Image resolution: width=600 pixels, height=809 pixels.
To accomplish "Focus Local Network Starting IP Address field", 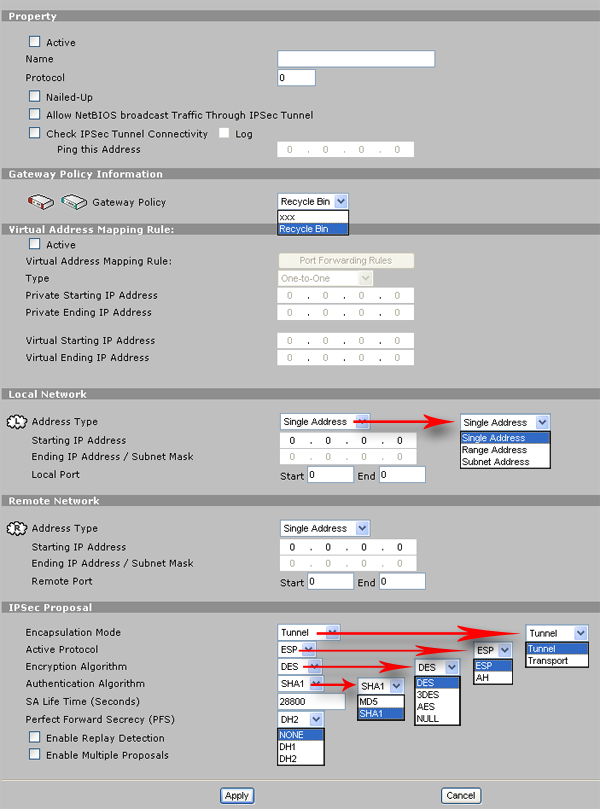I will pos(348,441).
